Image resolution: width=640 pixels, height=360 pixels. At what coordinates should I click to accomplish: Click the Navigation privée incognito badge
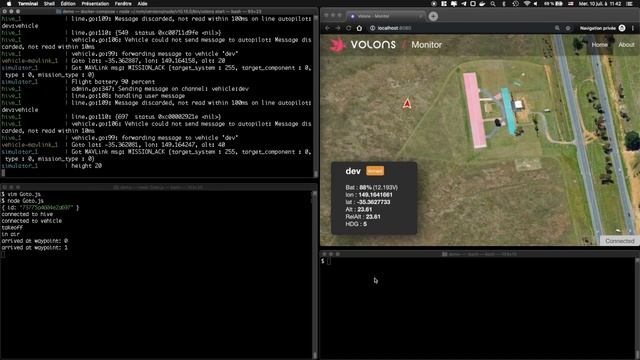602,28
